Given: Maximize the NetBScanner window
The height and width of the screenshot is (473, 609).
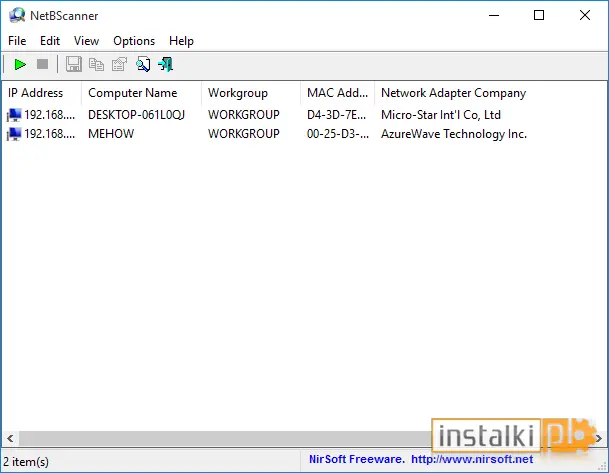Looking at the screenshot, I should point(539,16).
